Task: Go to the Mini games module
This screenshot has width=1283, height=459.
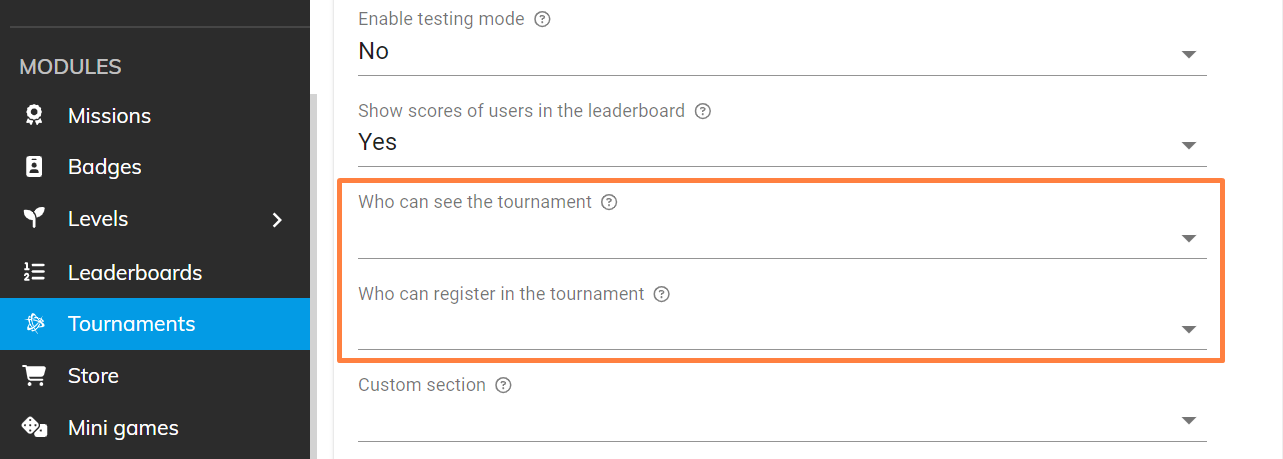Action: click(123, 428)
